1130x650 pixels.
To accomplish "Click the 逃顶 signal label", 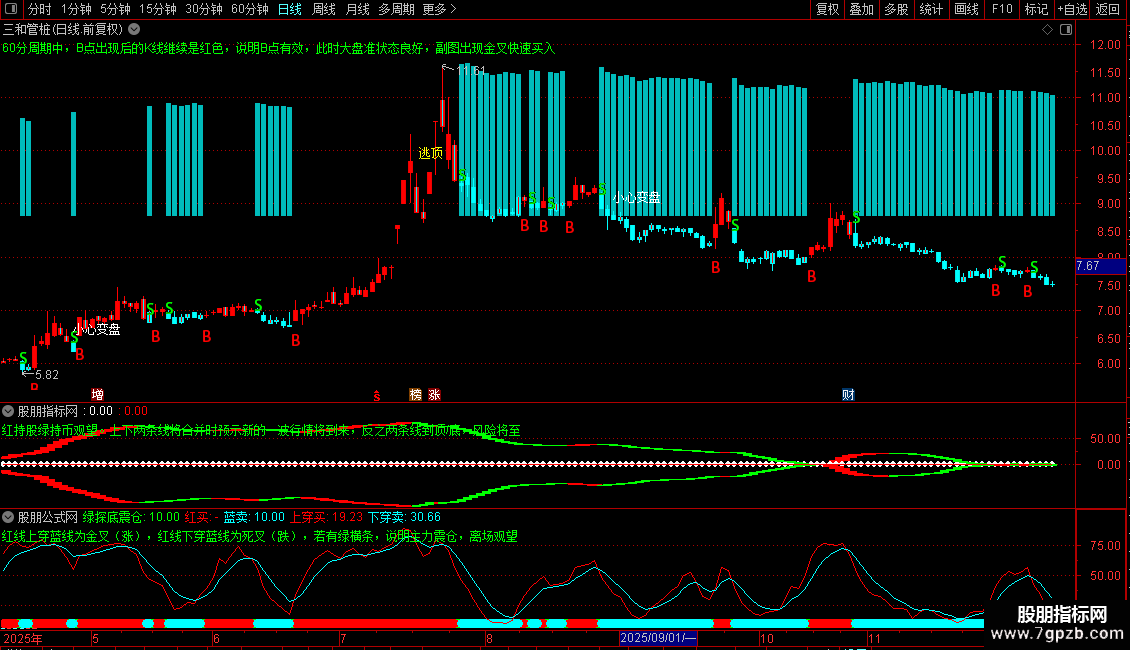I will pyautogui.click(x=430, y=153).
